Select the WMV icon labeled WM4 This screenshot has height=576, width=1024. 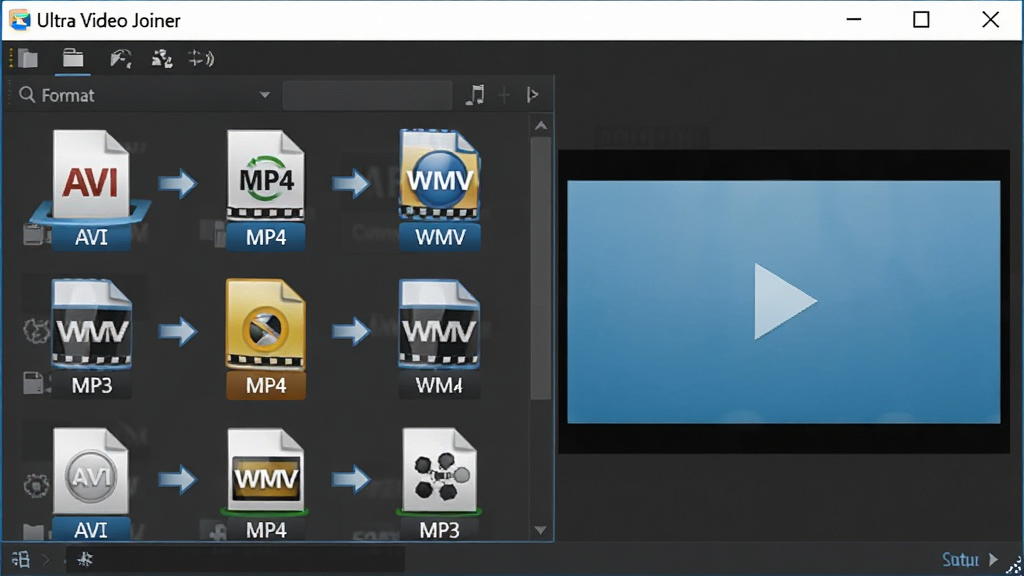coord(440,325)
